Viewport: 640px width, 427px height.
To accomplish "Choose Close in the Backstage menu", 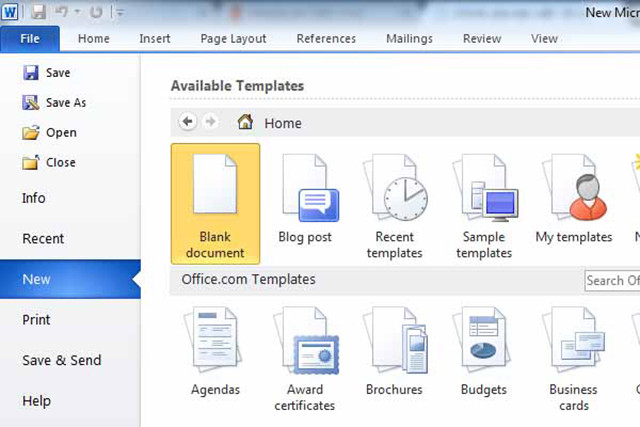I will coord(49,162).
